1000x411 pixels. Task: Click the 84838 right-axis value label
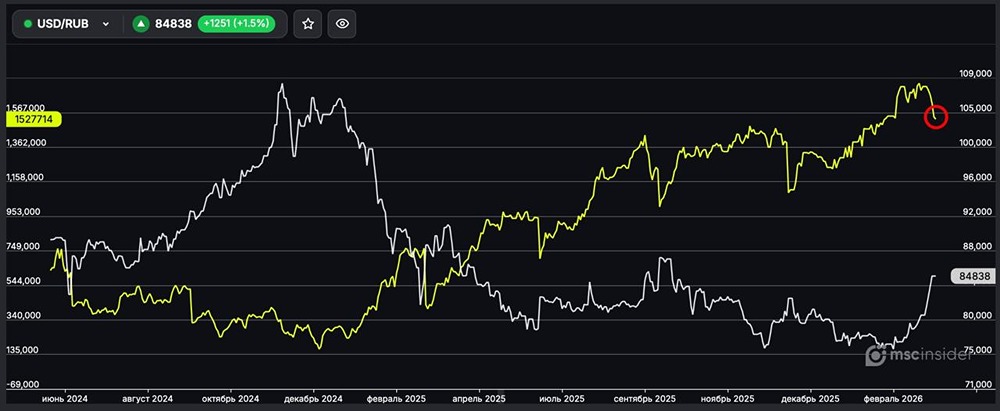pos(973,276)
